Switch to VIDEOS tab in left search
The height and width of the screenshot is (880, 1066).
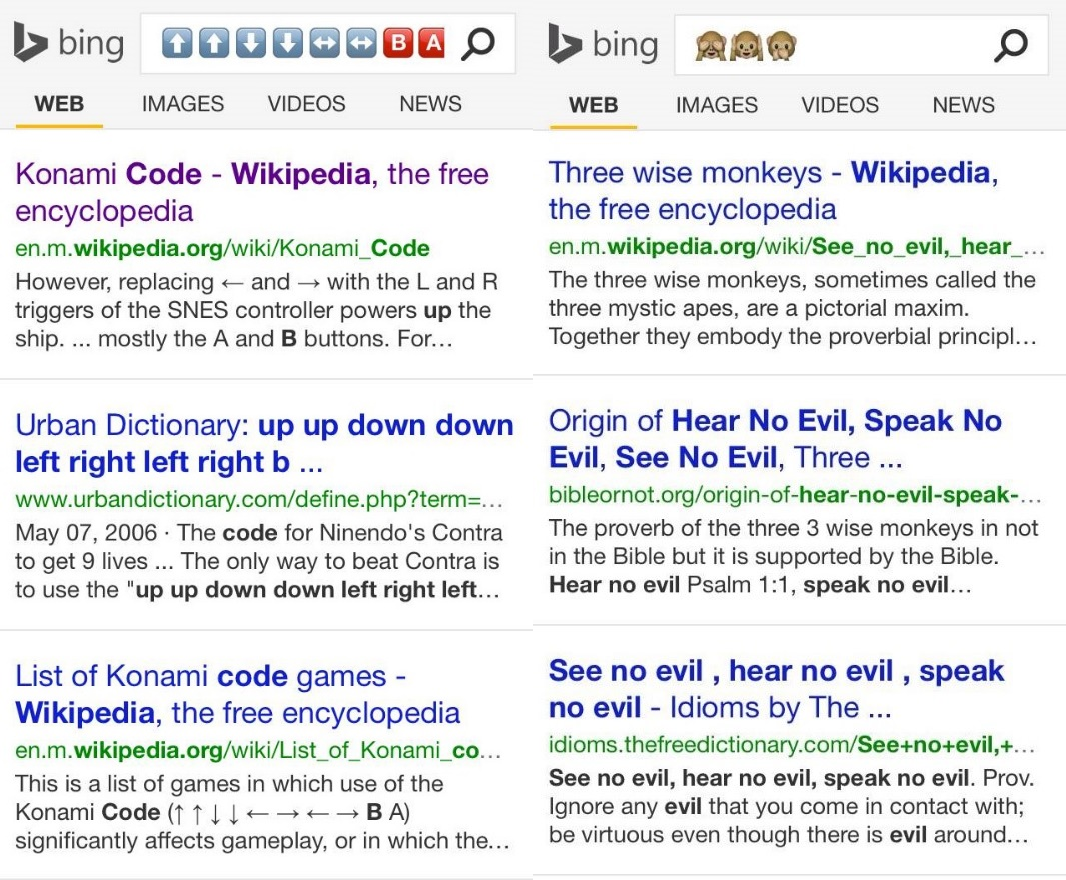[x=307, y=104]
